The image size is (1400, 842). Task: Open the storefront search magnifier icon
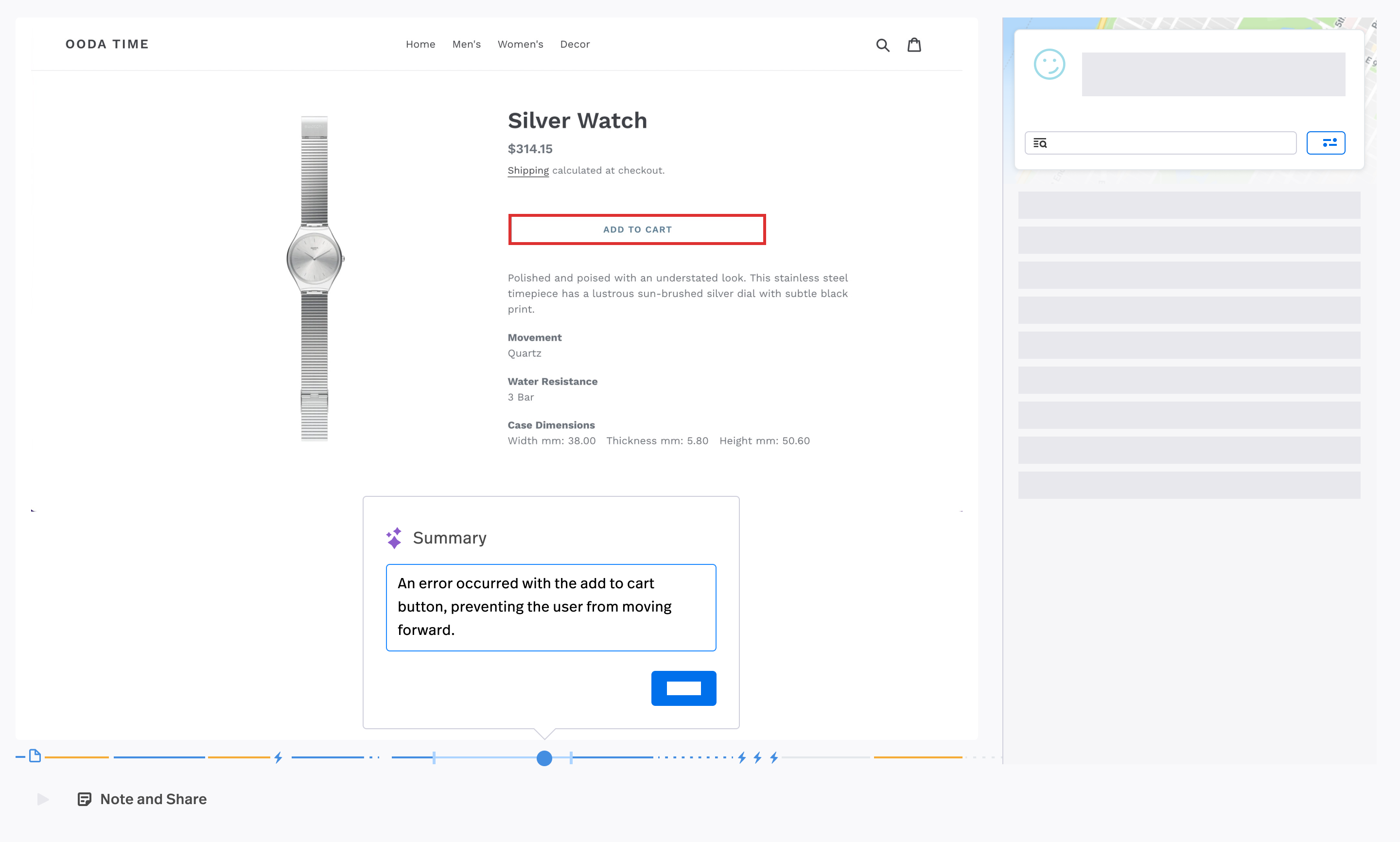(883, 44)
